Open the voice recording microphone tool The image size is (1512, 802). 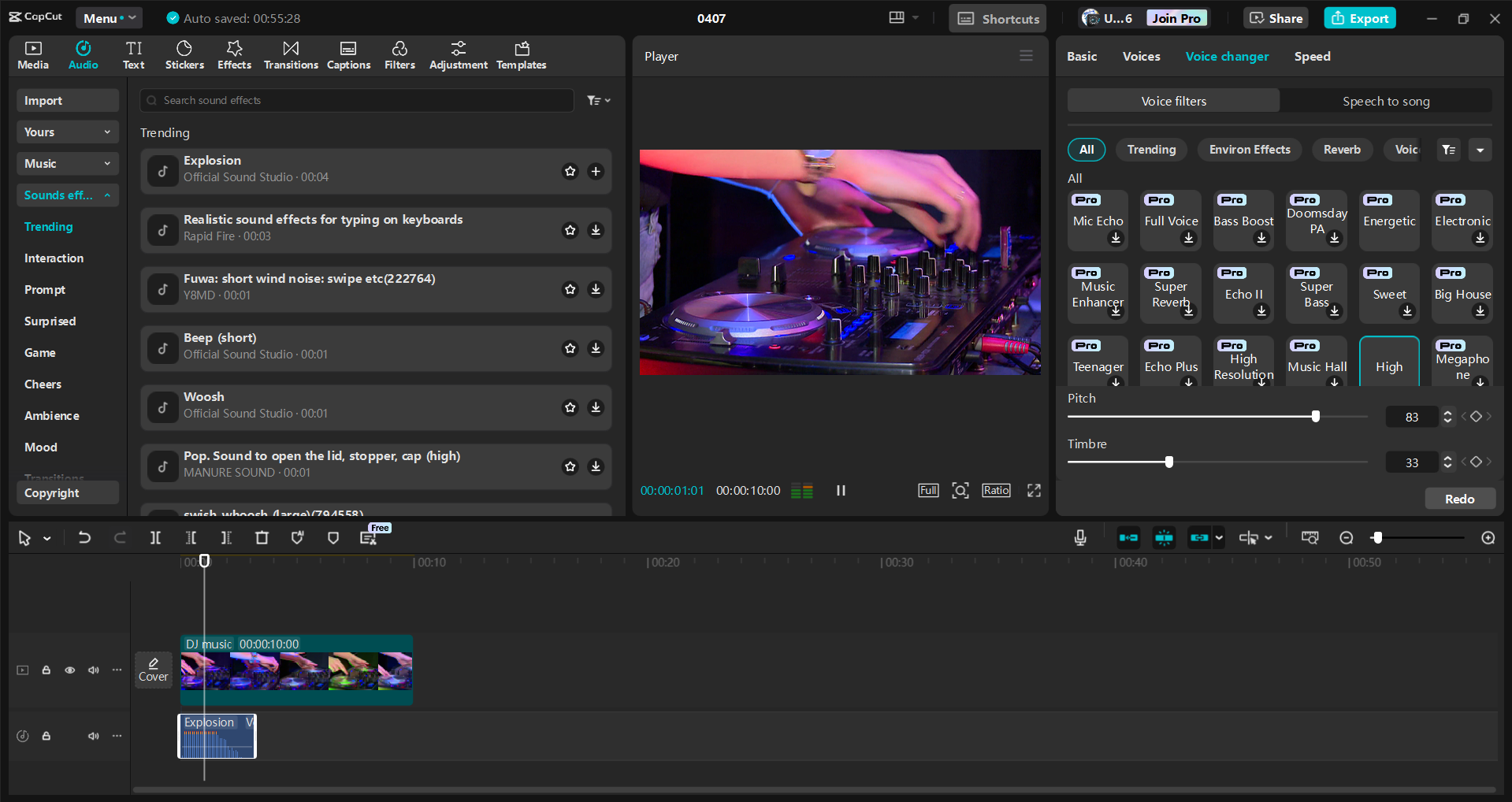pyautogui.click(x=1079, y=537)
